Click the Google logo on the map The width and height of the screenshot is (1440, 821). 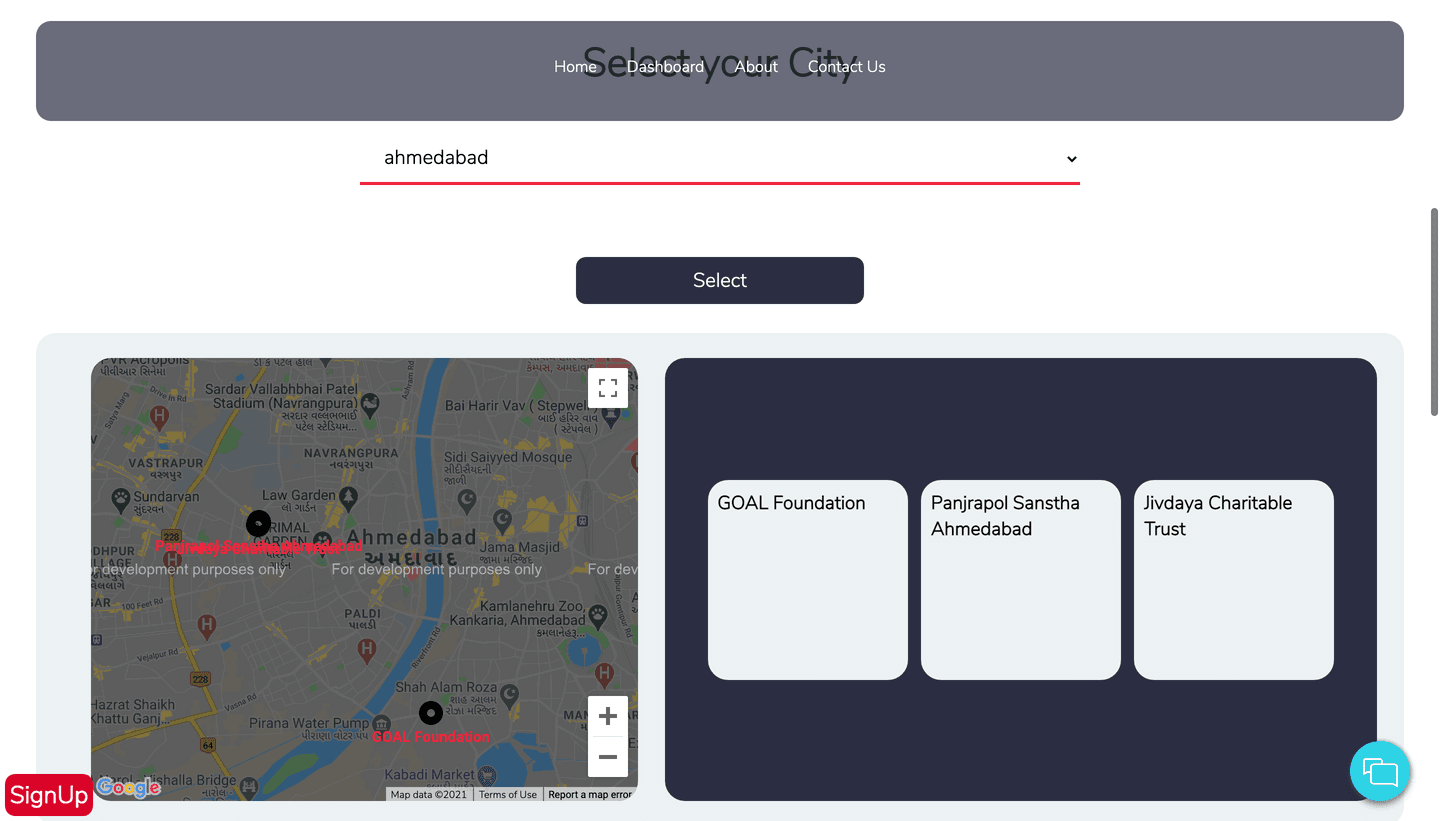click(128, 788)
